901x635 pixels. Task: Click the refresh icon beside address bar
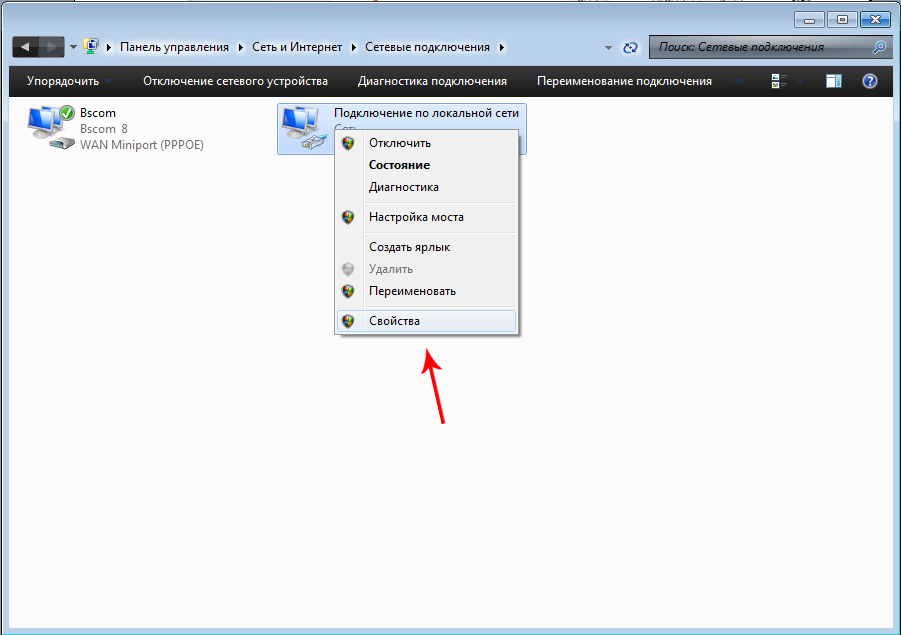tap(630, 47)
